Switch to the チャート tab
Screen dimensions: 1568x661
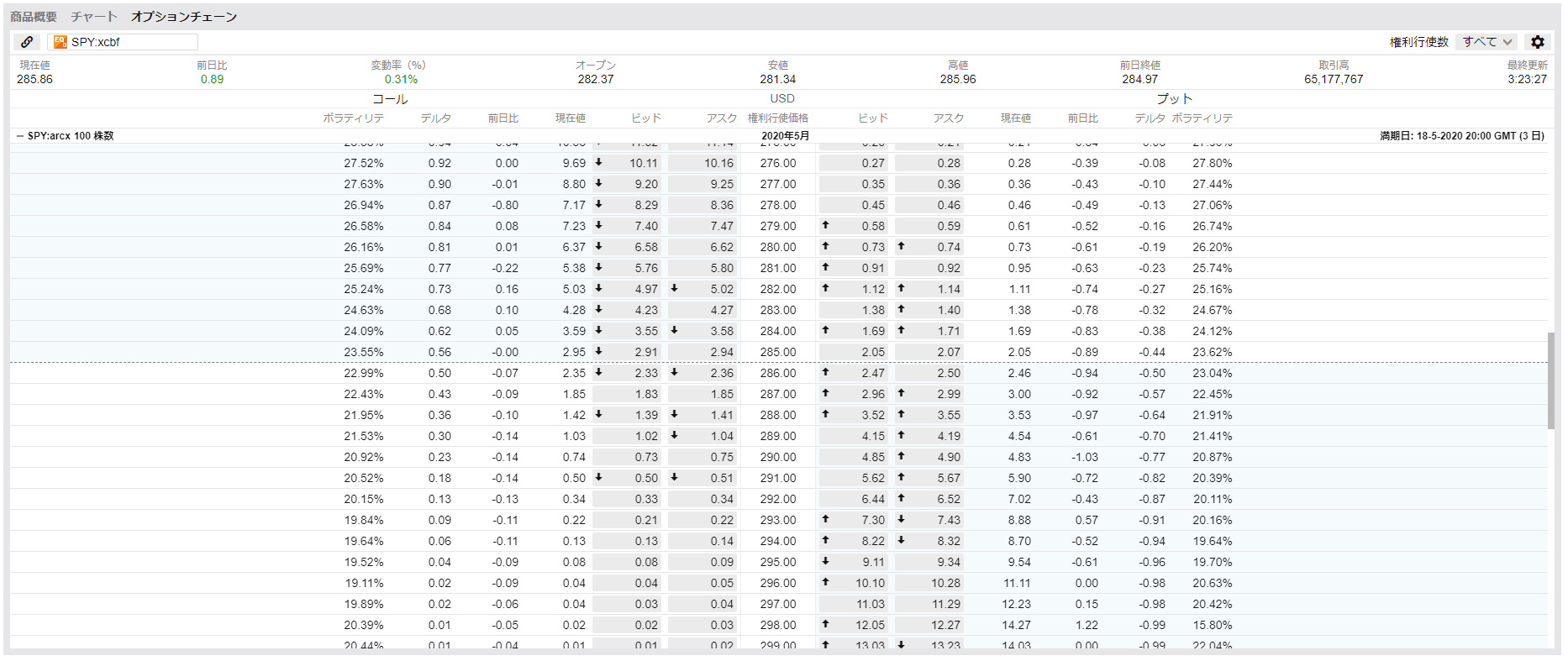[94, 17]
